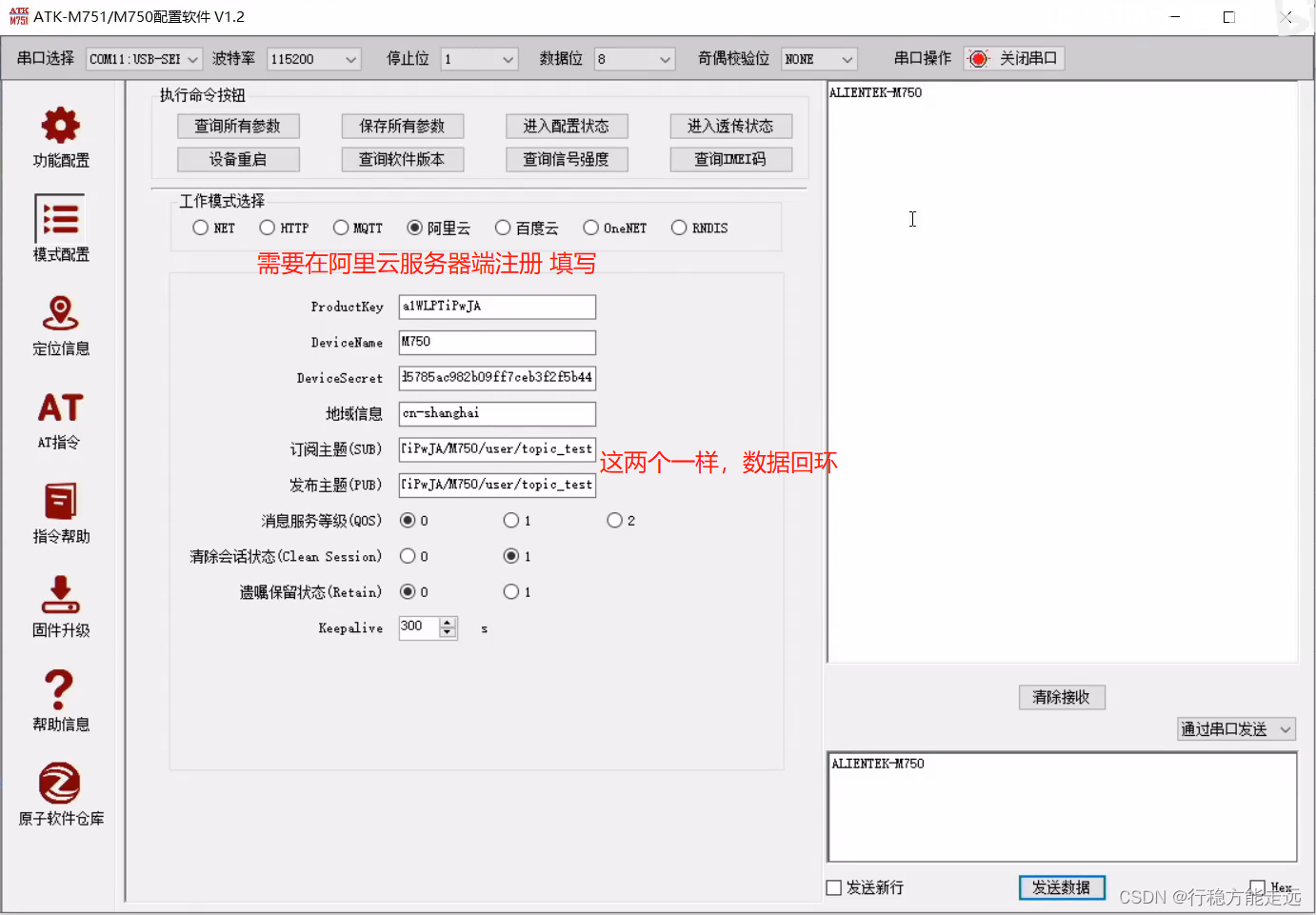
Task: Open the 奇偶校验位 NONE dropdown
Action: point(819,59)
